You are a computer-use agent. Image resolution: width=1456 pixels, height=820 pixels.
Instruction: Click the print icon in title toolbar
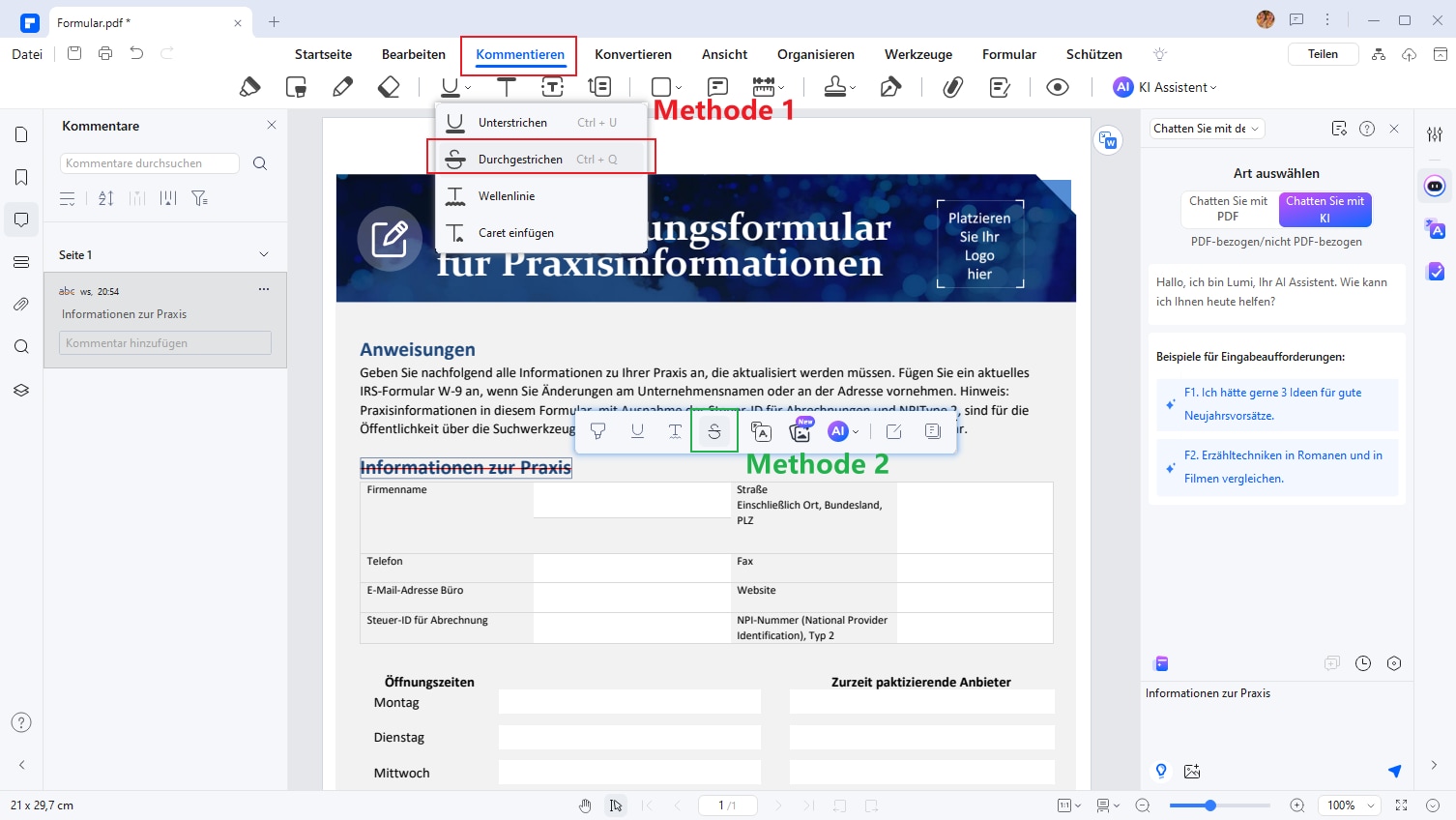coord(105,53)
